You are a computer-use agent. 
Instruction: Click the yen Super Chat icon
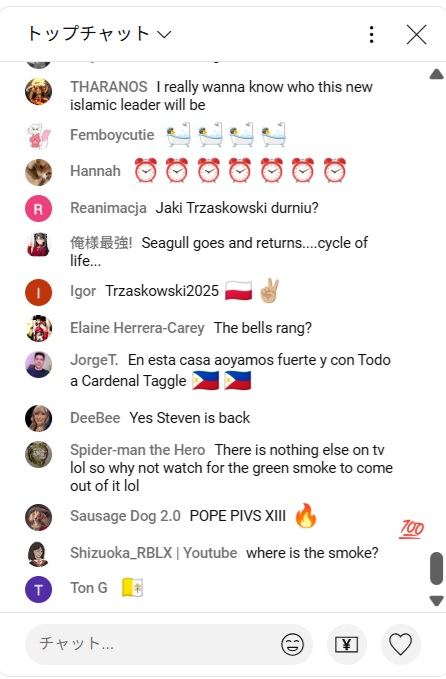(347, 644)
